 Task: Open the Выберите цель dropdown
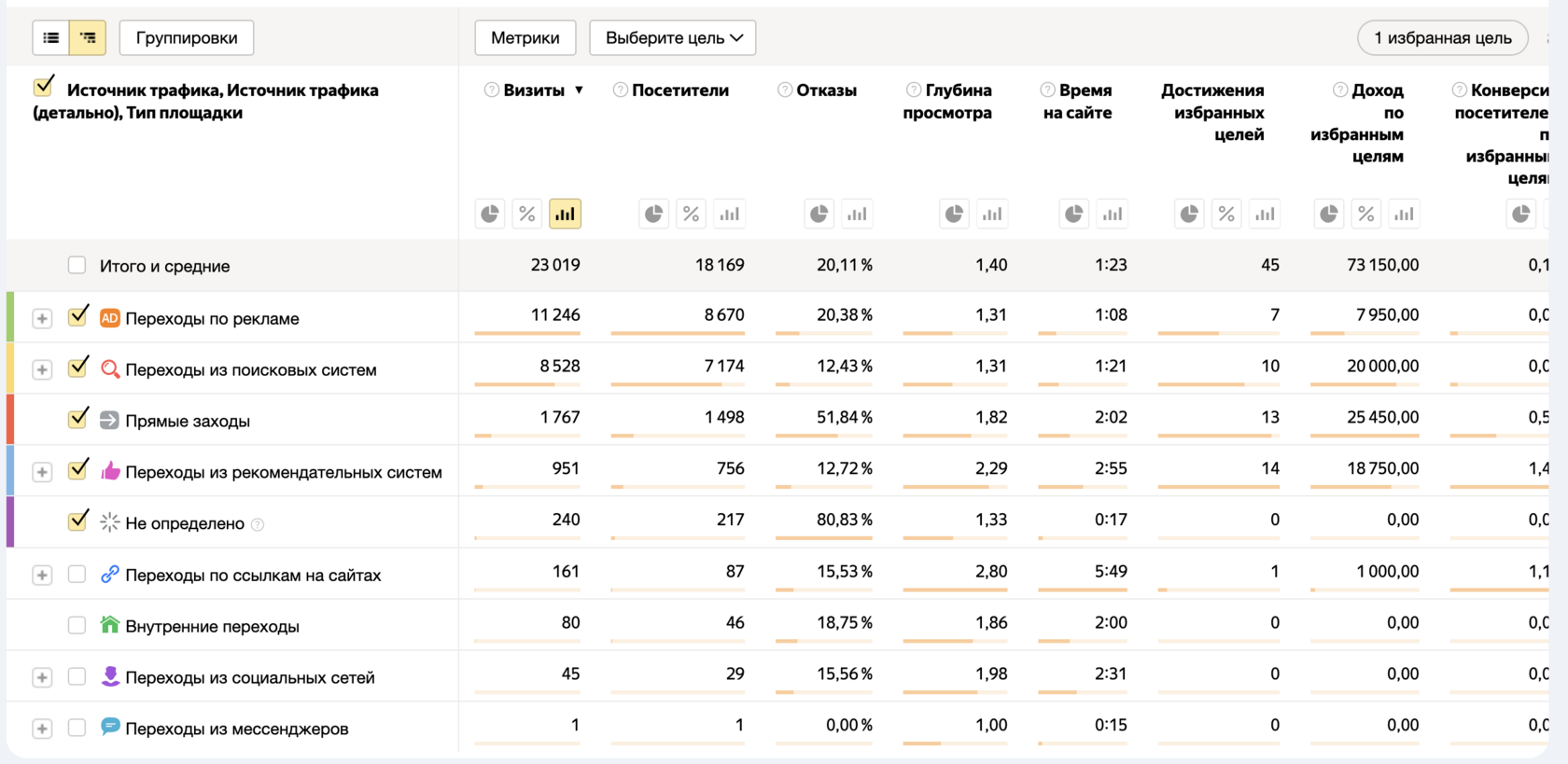click(x=673, y=38)
